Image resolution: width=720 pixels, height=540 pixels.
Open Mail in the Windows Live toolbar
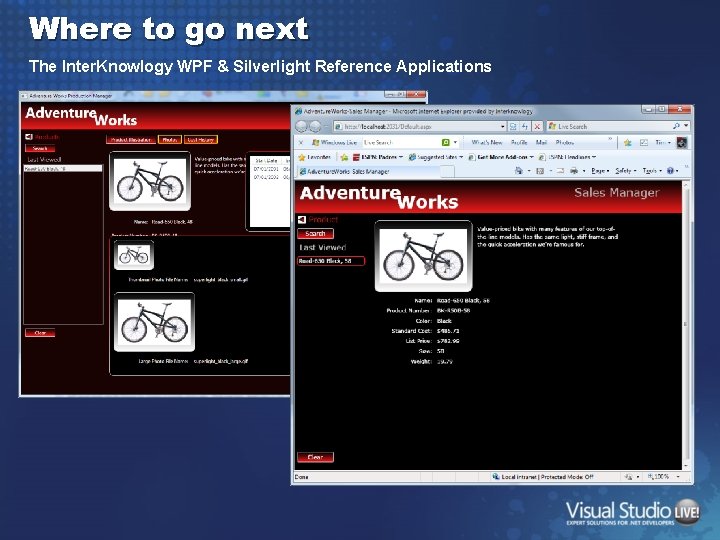pyautogui.click(x=541, y=143)
